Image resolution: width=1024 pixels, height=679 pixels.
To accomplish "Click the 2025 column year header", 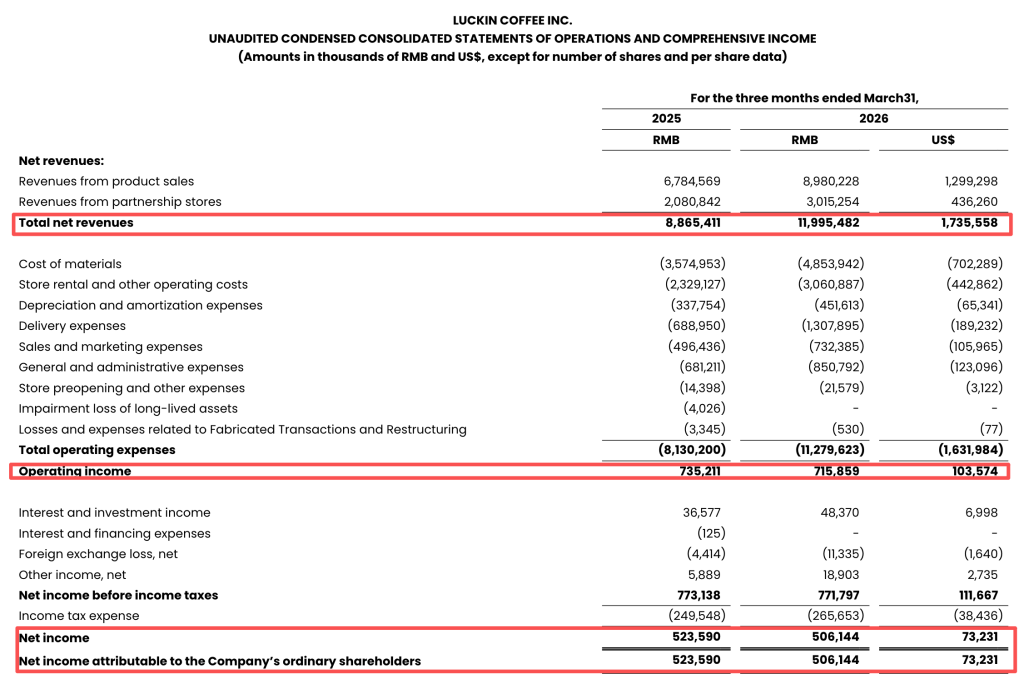I will (x=666, y=119).
